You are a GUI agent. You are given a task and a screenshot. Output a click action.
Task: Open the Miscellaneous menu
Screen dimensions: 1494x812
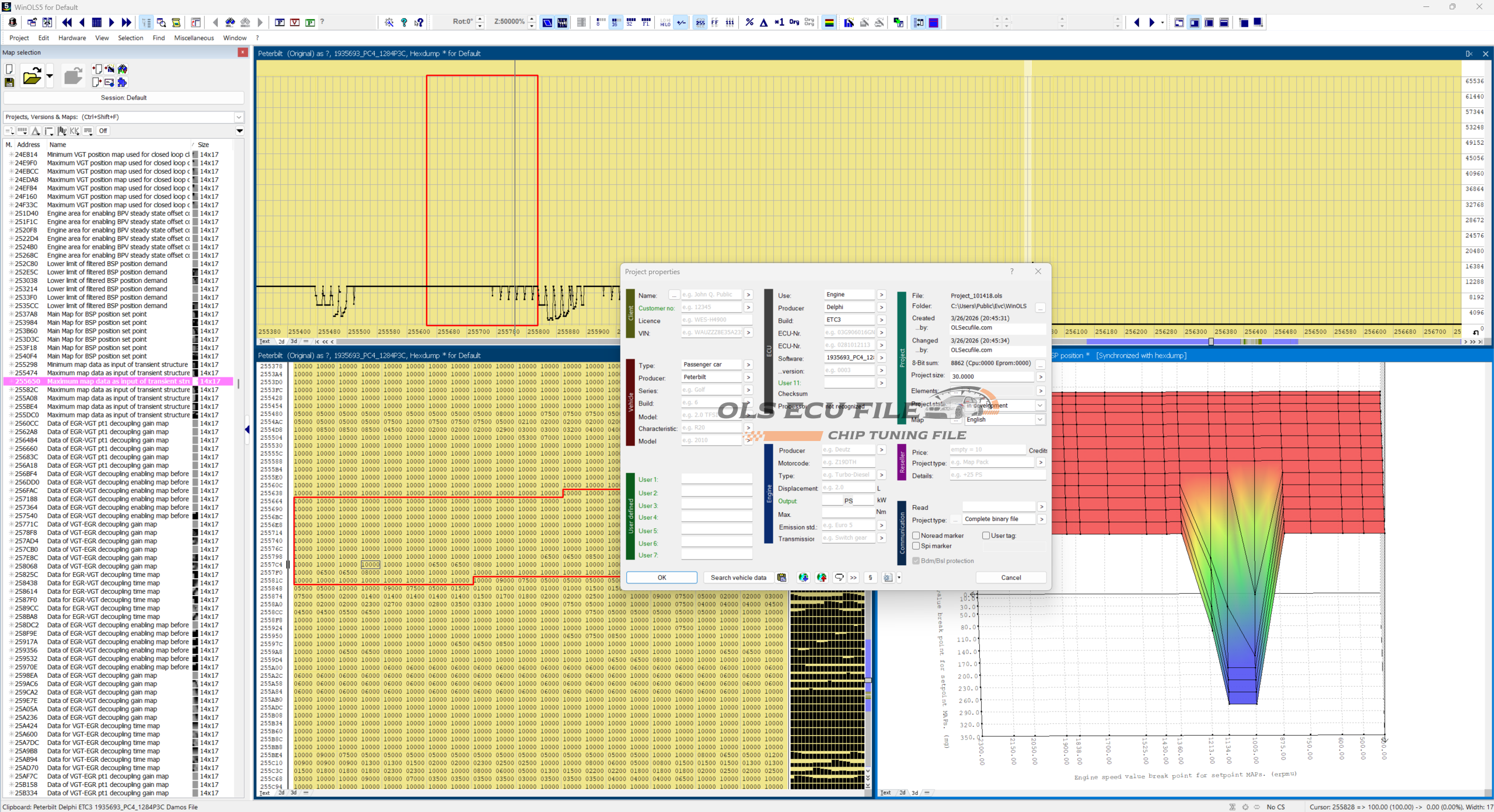(194, 38)
